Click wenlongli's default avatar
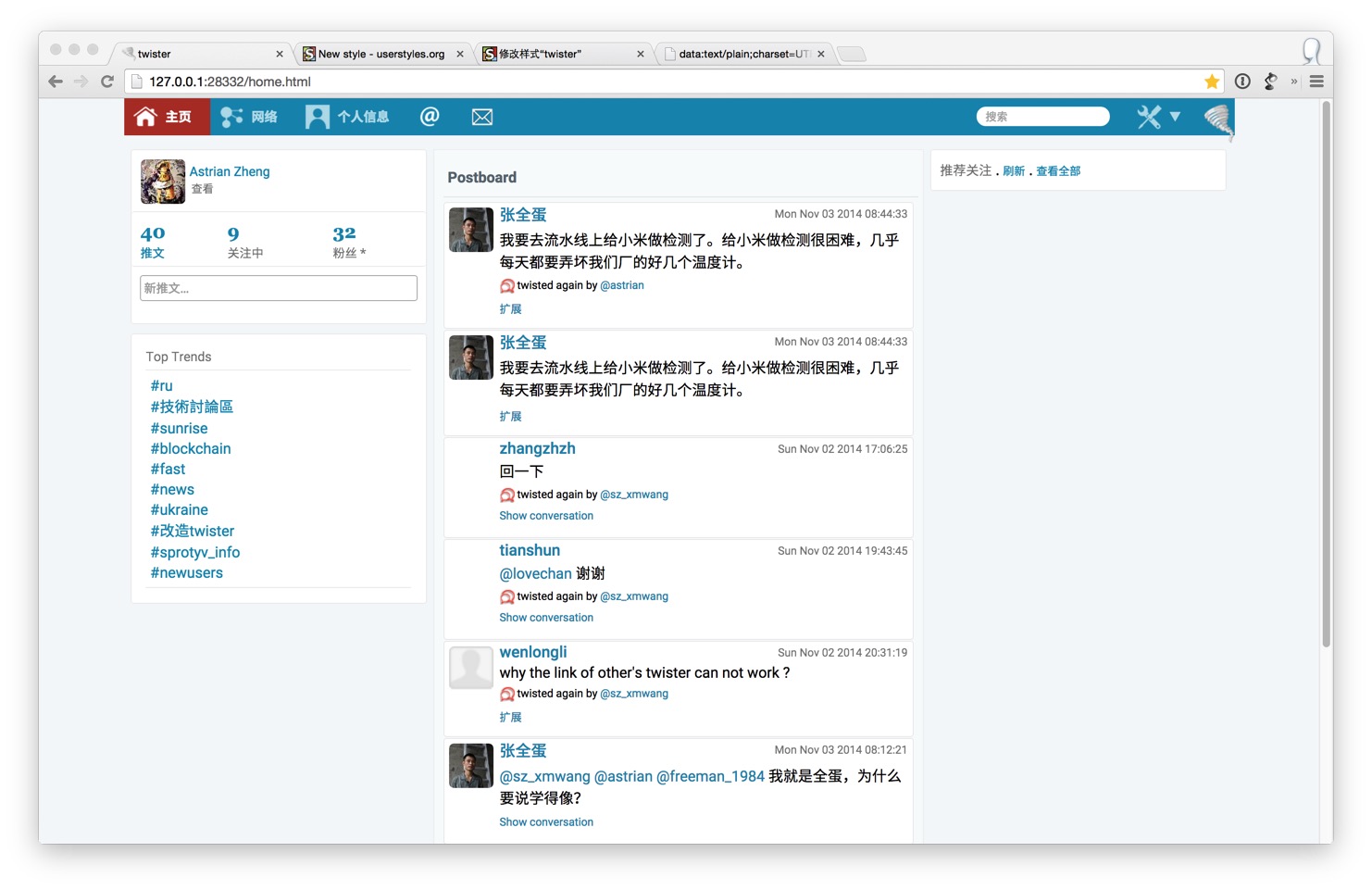This screenshot has height=890, width=1372. [471, 668]
